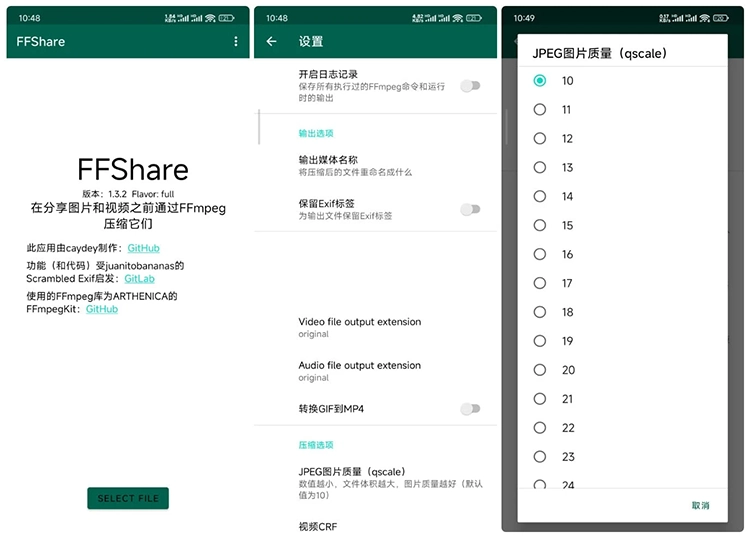750x538 pixels.
Task: Select qscale option 23
Action: point(540,457)
